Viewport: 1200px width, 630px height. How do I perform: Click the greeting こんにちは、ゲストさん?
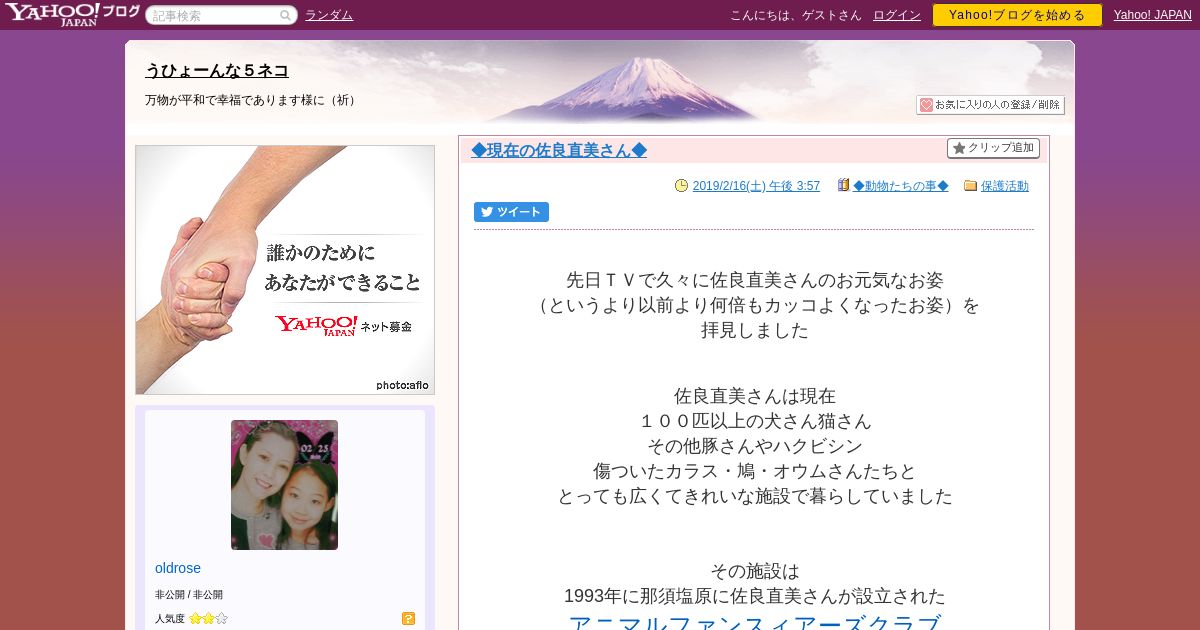[796, 15]
